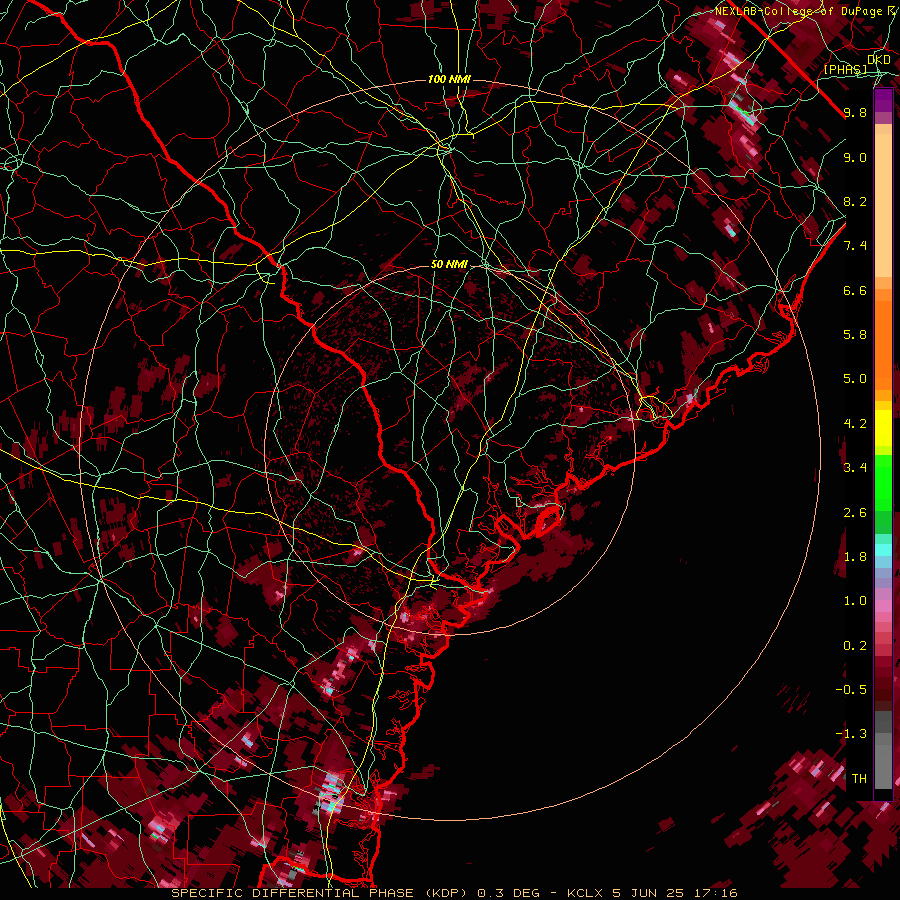
Task: Click the -0.5 value on the color scale
Action: (x=851, y=690)
